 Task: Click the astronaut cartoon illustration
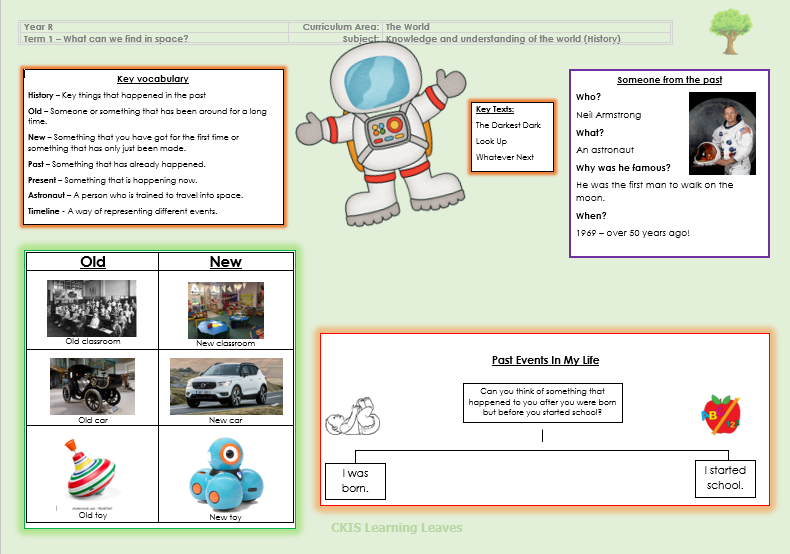[381, 134]
